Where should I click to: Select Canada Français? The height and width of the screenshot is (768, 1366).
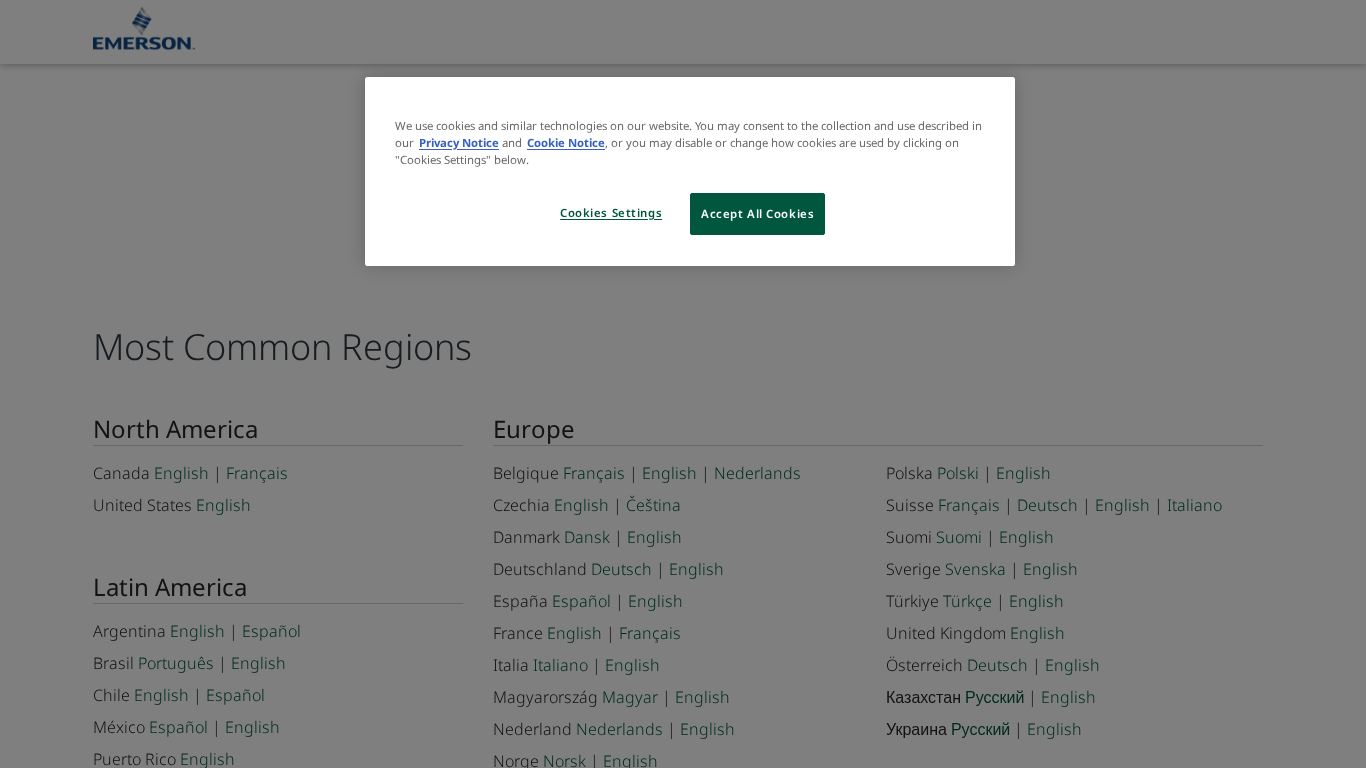257,473
